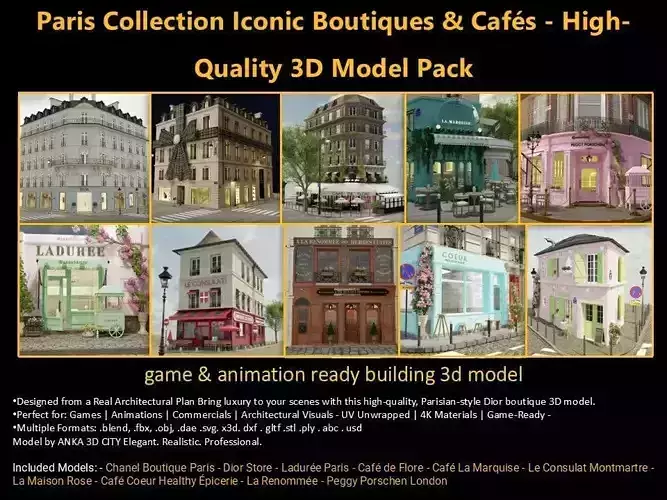Image resolution: width=667 pixels, height=500 pixels.
Task: Click the 'Quality 3D Model Pack' title line
Action: pos(334,69)
